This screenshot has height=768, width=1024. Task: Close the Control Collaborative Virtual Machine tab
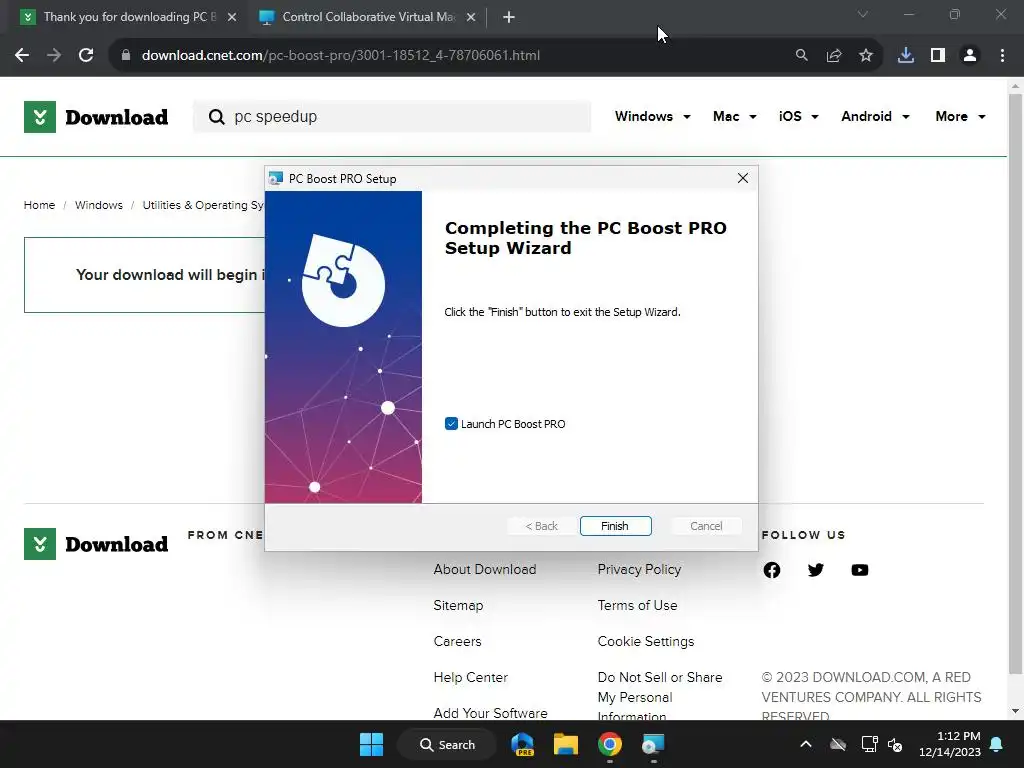point(471,17)
